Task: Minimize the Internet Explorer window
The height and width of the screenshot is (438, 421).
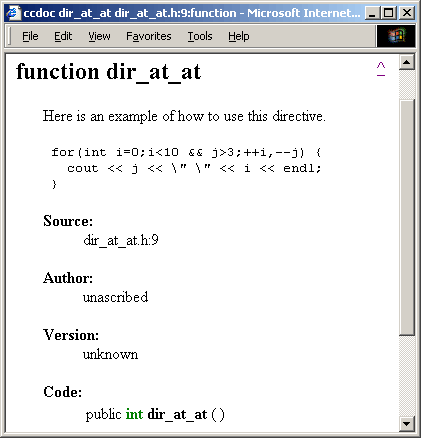Action: pyautogui.click(x=372, y=13)
